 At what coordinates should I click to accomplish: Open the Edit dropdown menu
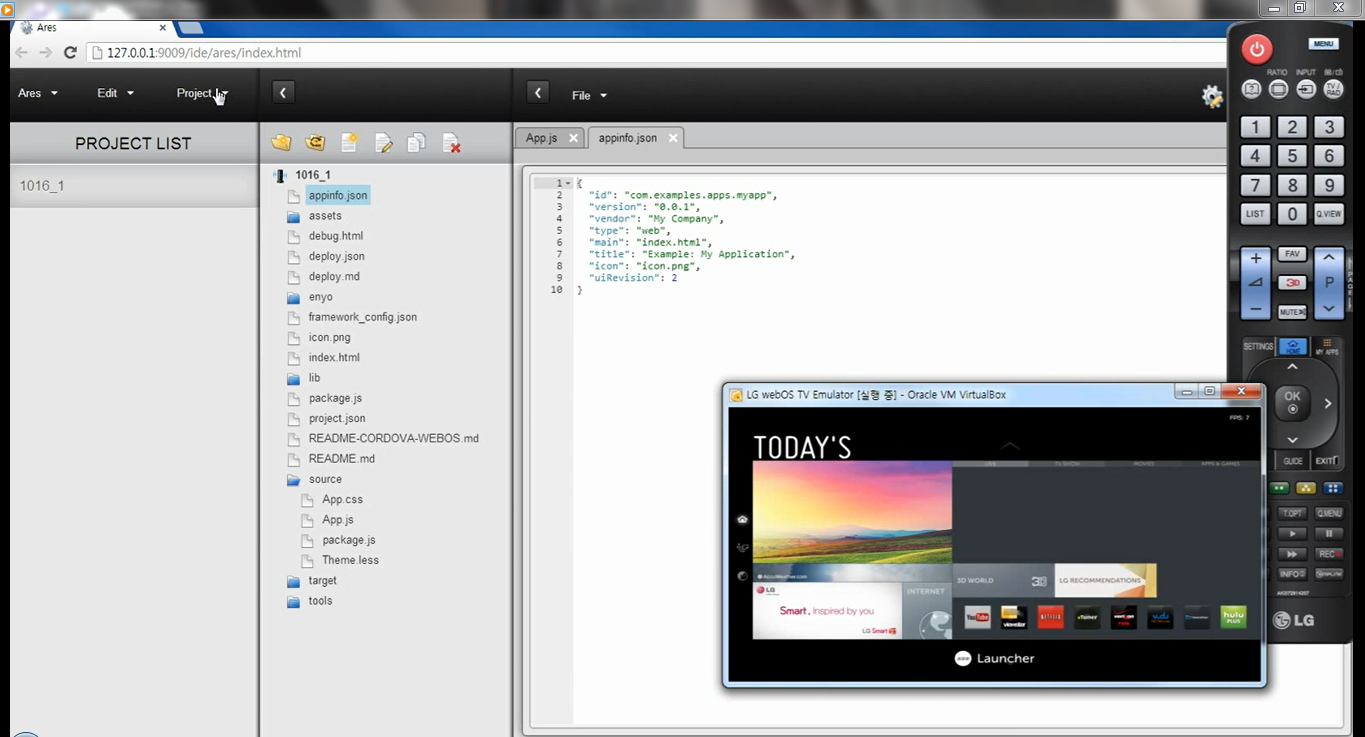[x=115, y=93]
